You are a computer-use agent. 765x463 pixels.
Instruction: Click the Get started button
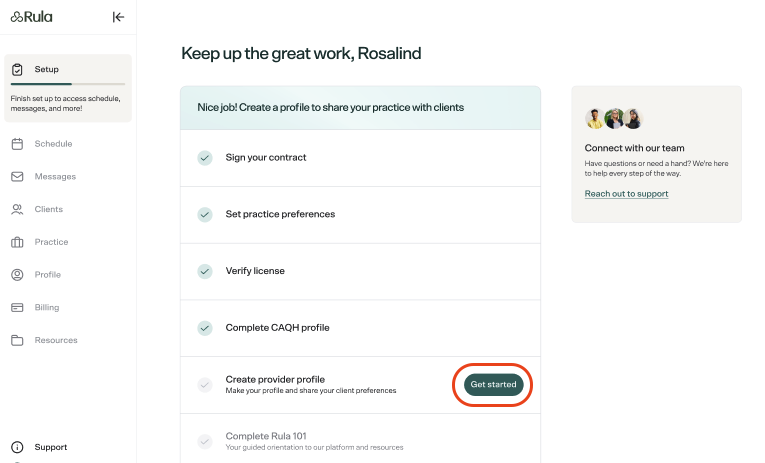[x=493, y=384]
